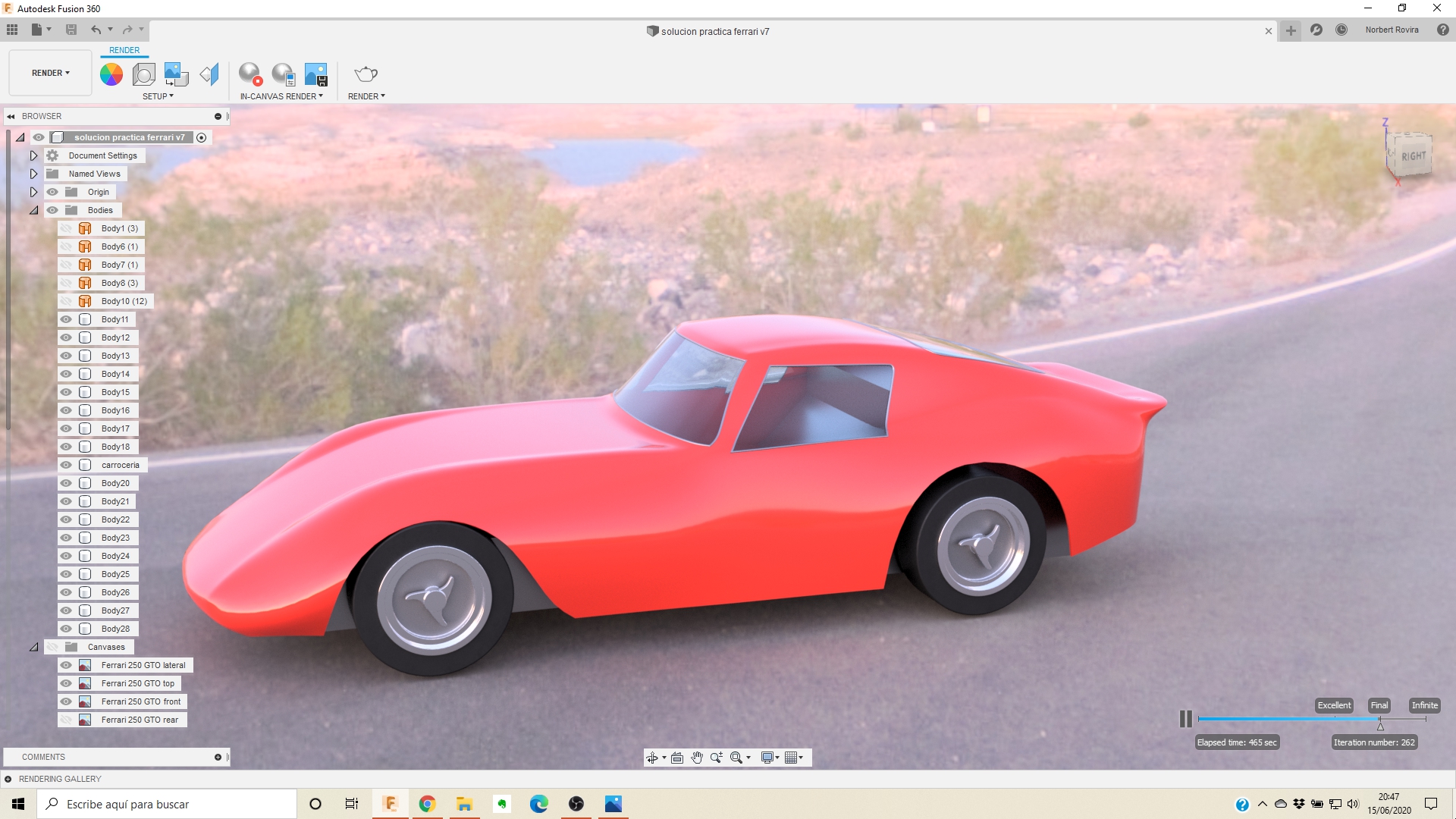Expand the Named Views folder
This screenshot has width=1456, height=819.
tap(33, 174)
